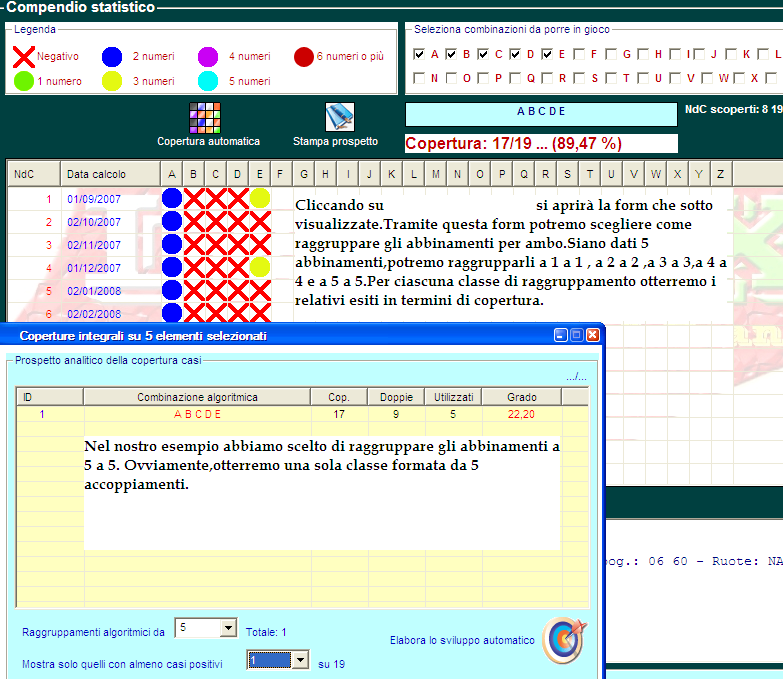The image size is (783, 679).
Task: Click red X in row 02/10/2007 column E
Action: click(x=260, y=221)
